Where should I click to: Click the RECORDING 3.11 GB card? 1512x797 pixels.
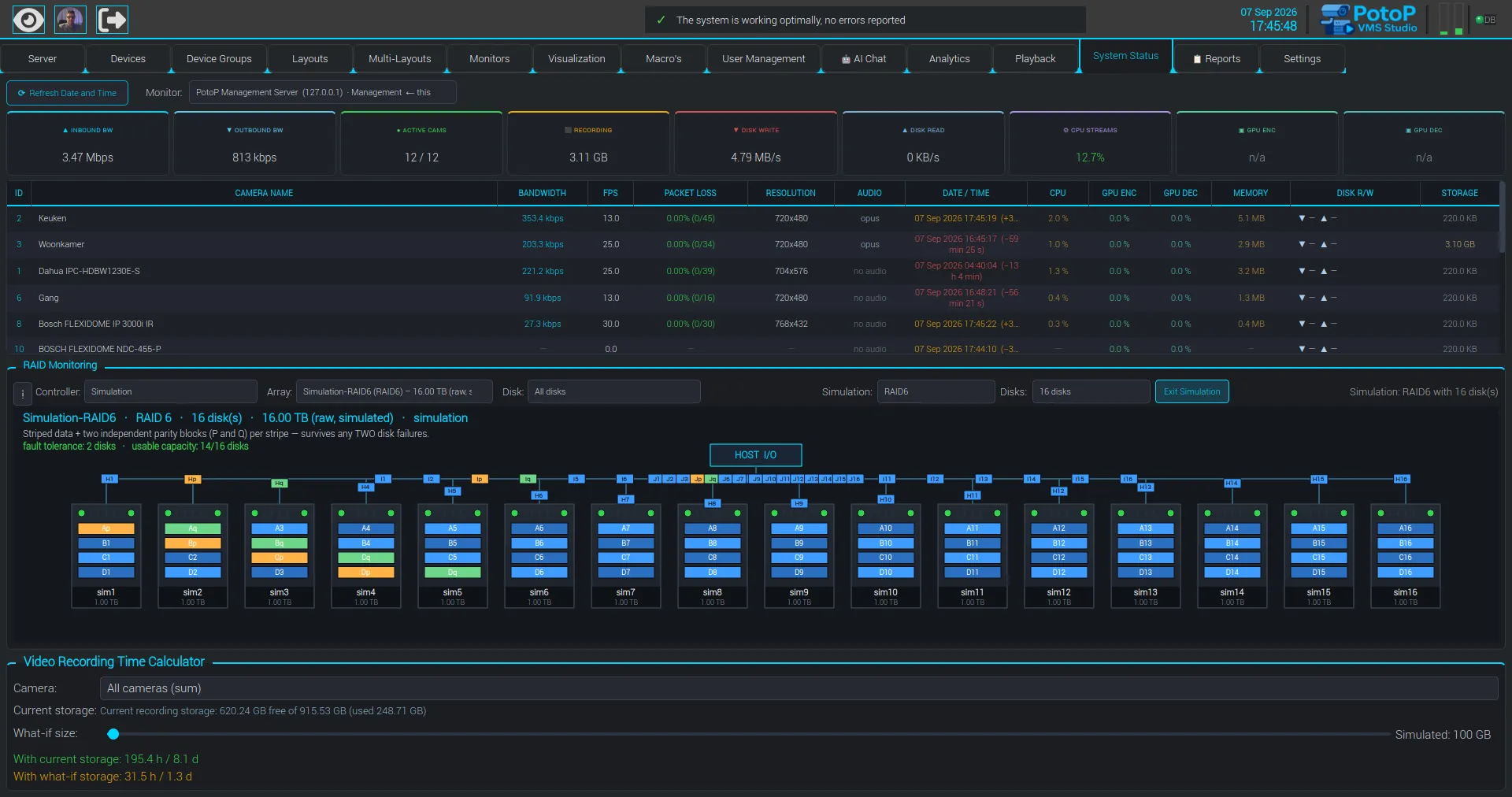click(588, 143)
